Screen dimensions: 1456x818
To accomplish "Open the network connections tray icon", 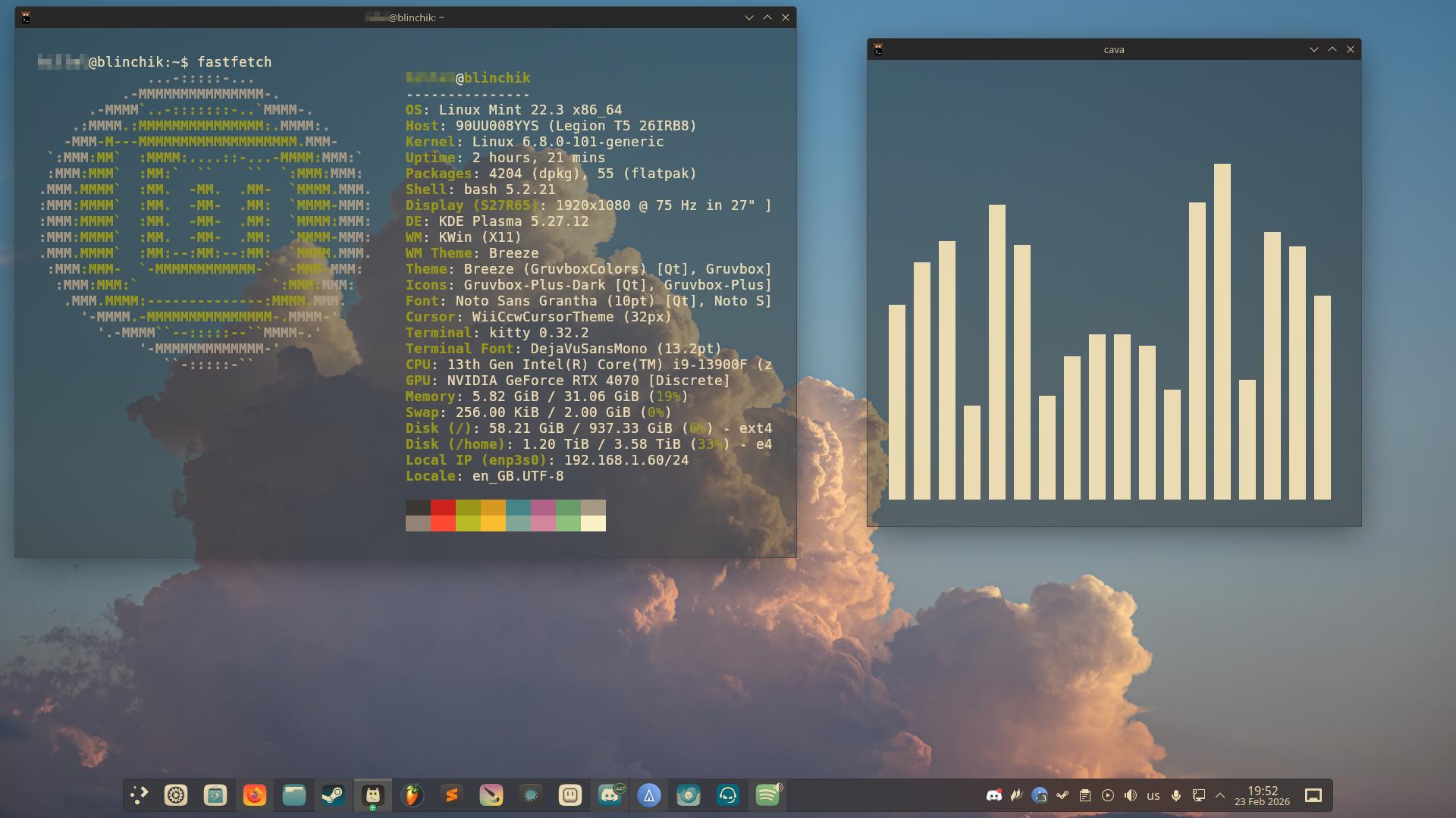I will (1199, 795).
